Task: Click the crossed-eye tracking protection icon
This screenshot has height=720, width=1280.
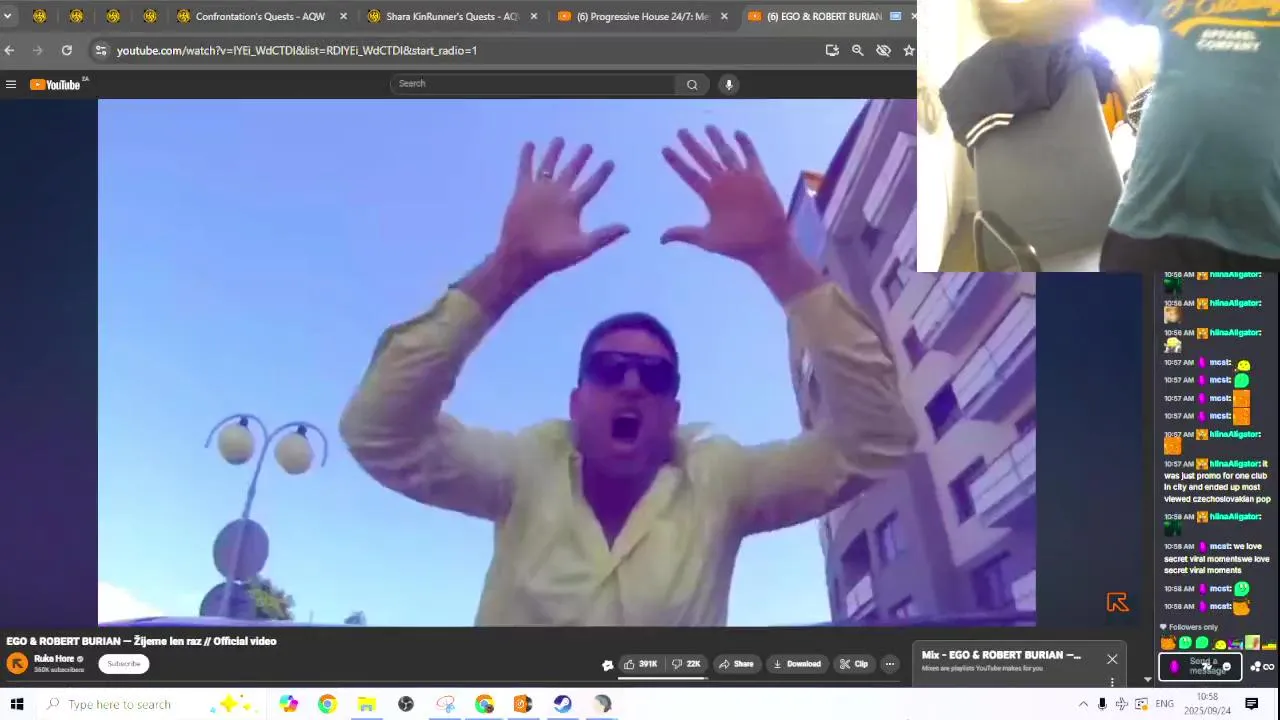Action: [883, 50]
